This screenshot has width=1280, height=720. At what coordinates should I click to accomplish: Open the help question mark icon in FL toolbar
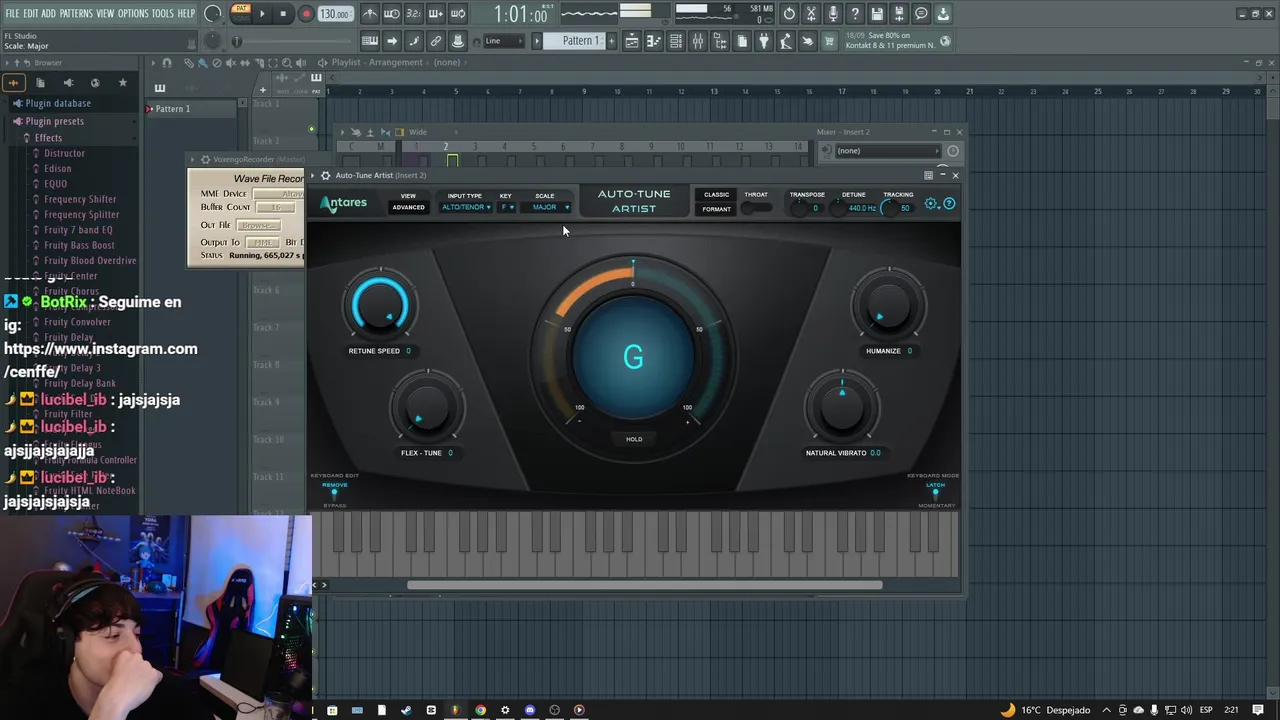coord(855,14)
